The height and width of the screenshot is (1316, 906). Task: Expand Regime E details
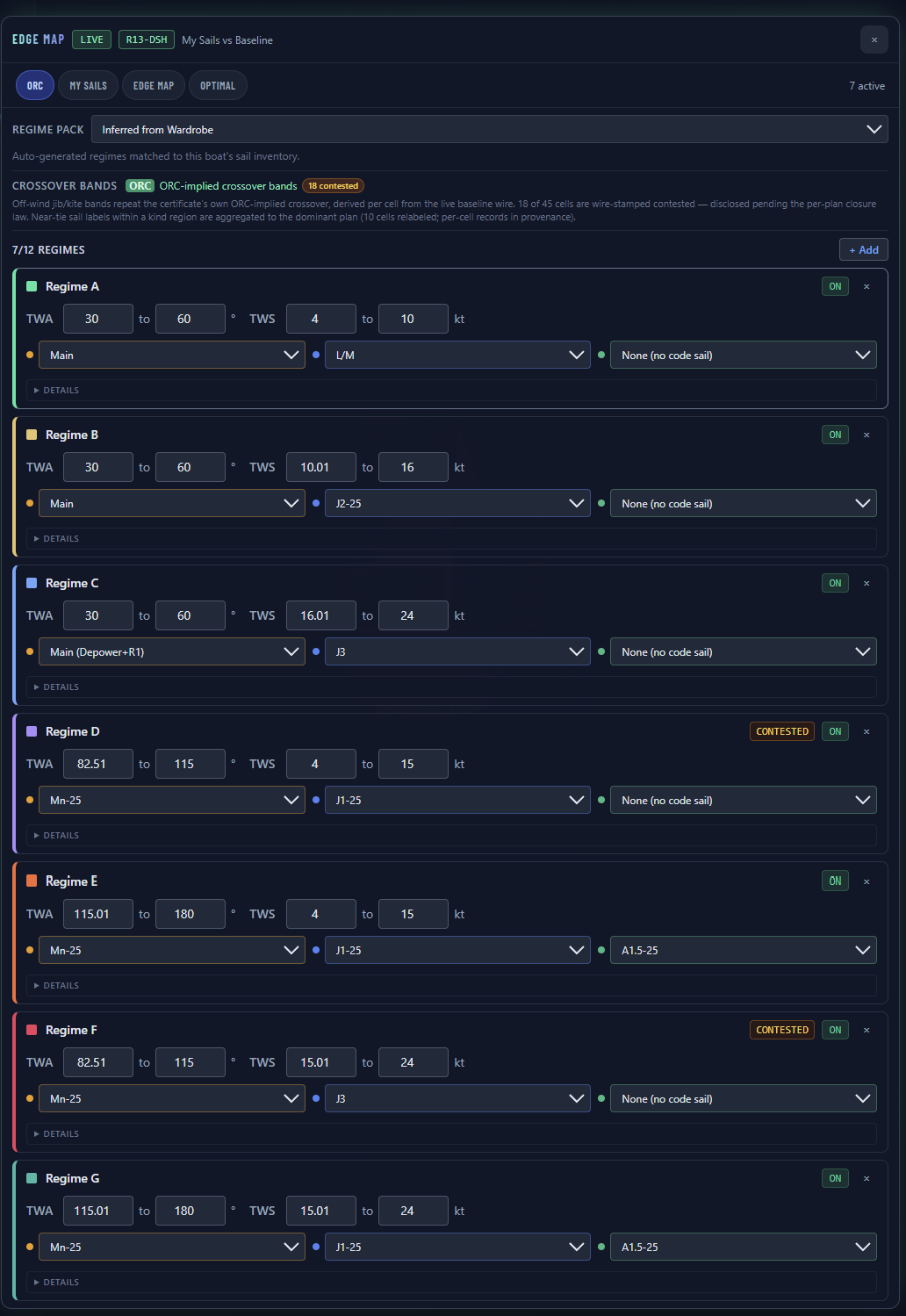click(451, 985)
